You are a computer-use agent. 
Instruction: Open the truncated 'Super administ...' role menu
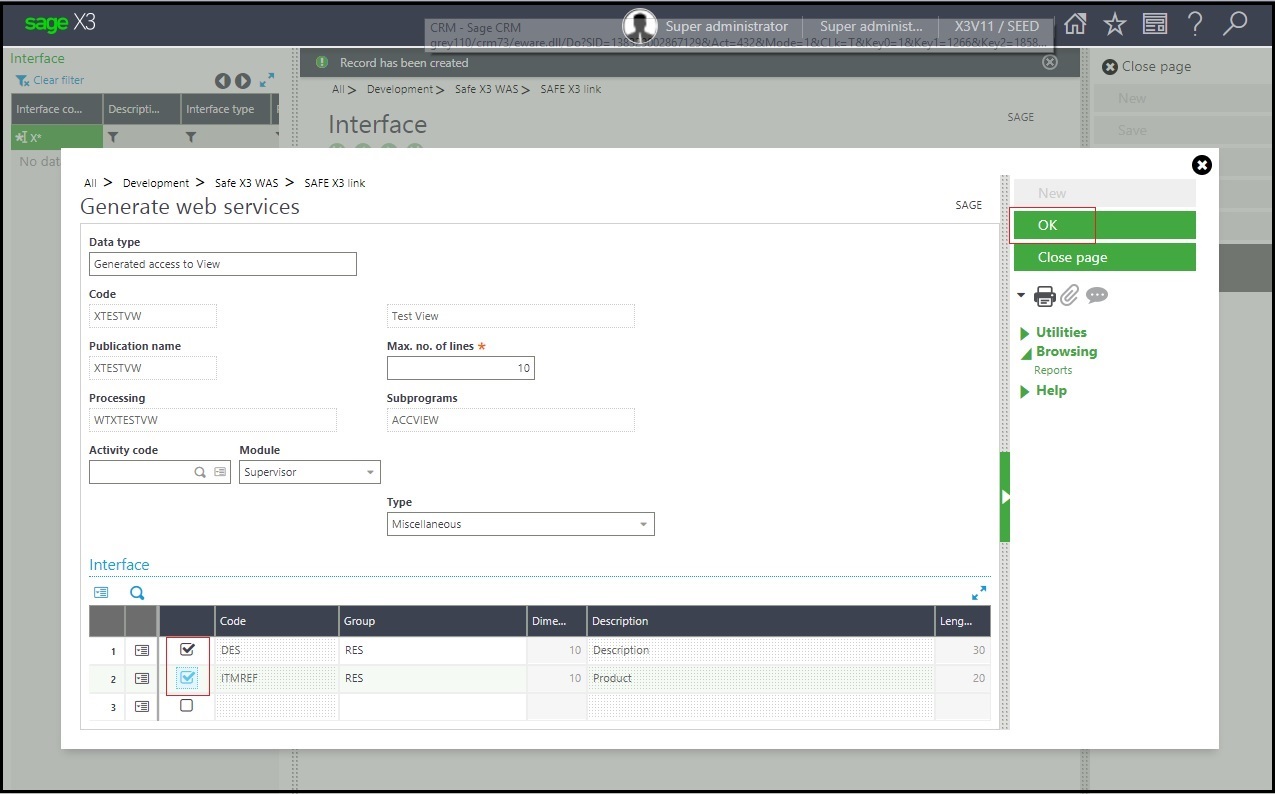(871, 27)
